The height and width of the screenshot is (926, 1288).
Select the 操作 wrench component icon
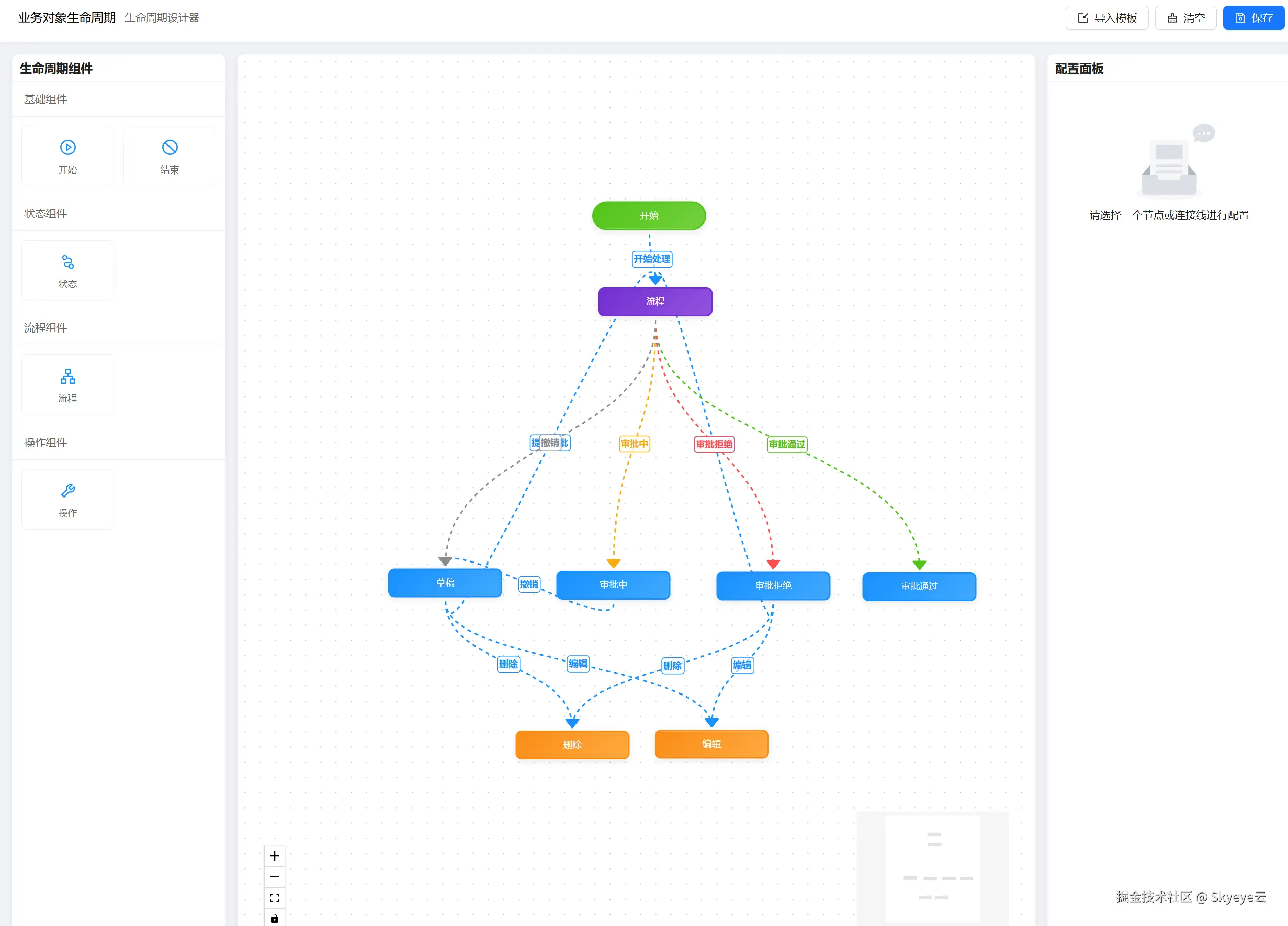[67, 491]
